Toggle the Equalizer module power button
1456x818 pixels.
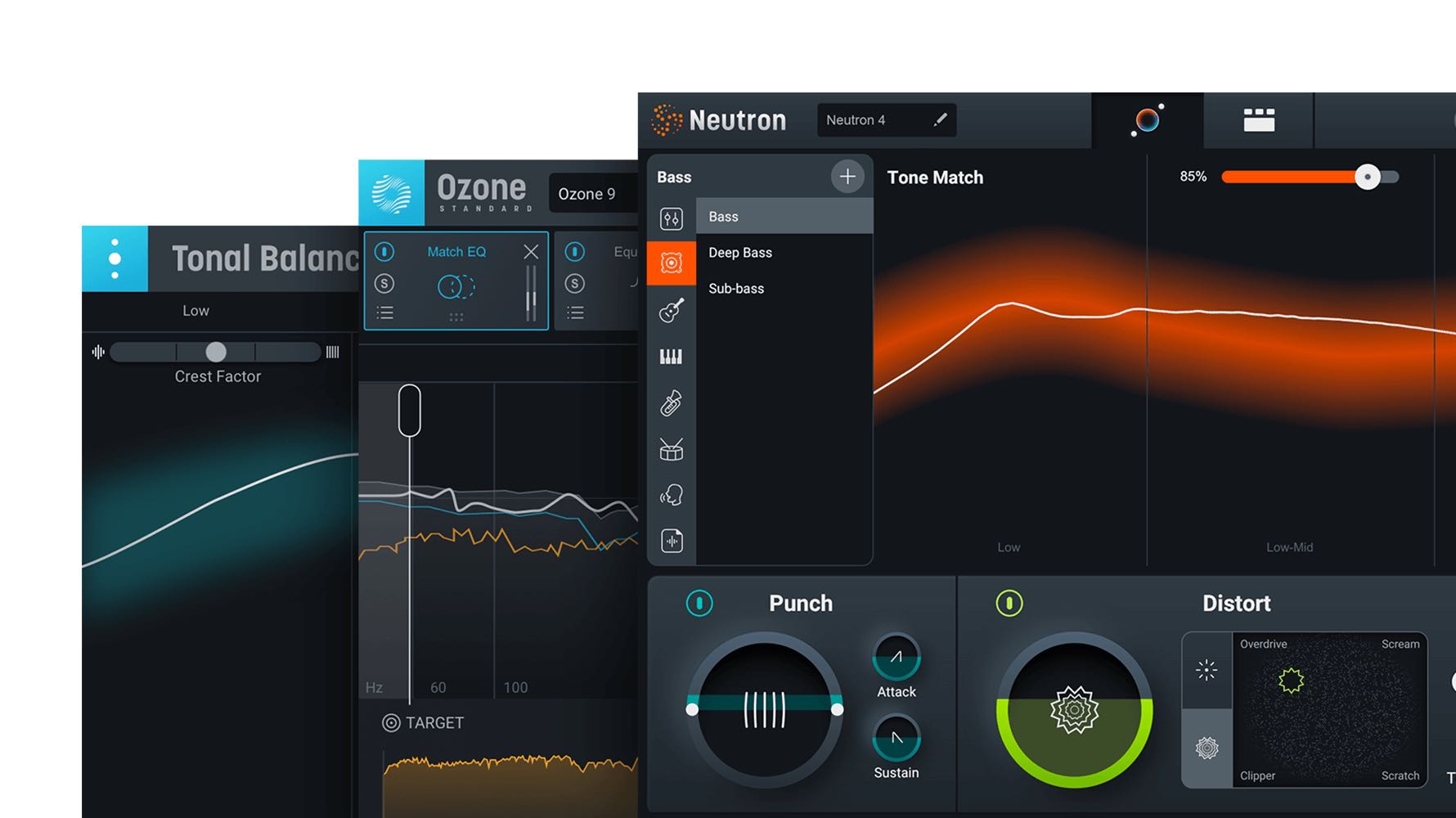pos(575,252)
